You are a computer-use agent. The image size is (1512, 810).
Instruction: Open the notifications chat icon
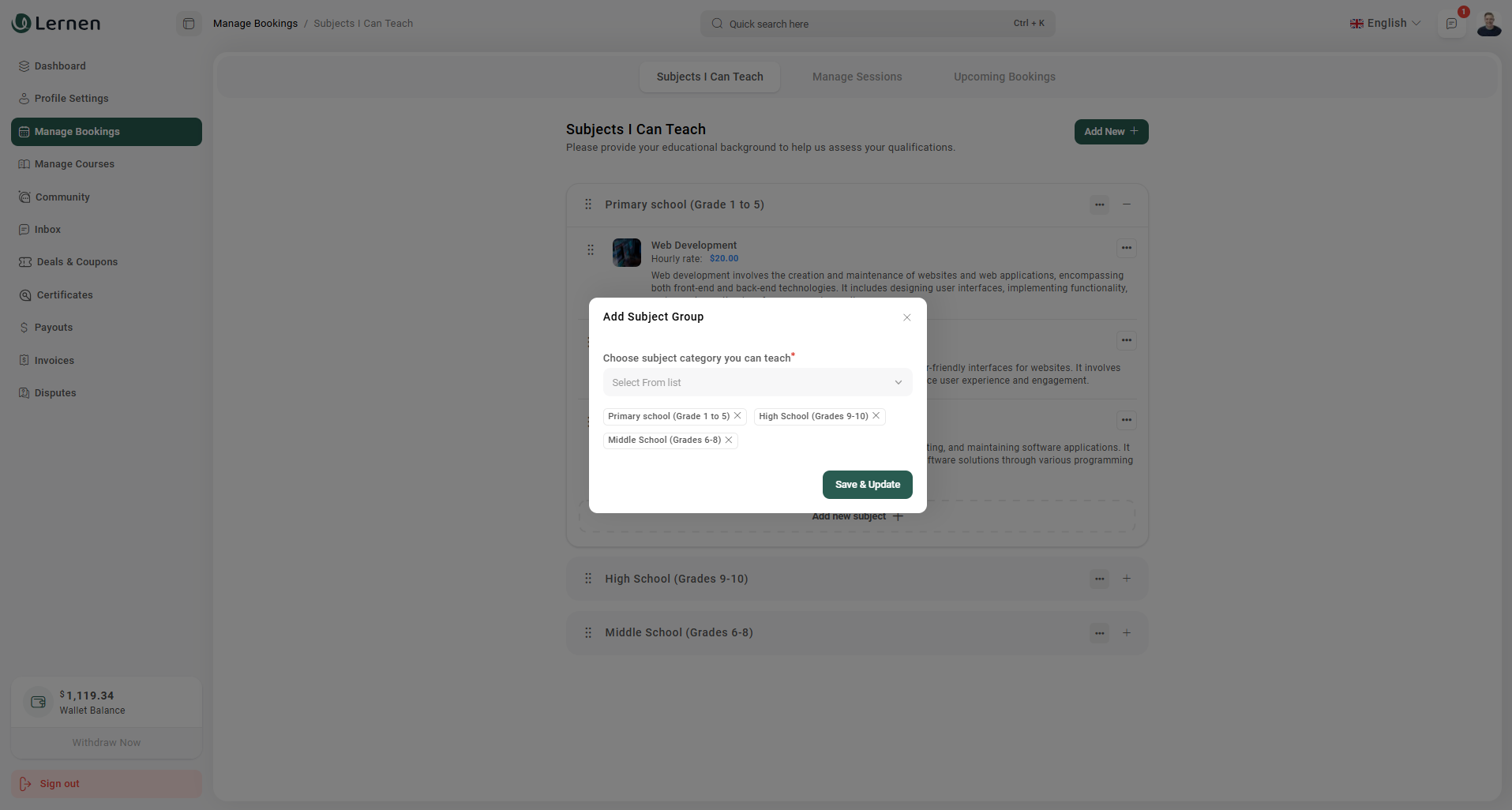1451,24
